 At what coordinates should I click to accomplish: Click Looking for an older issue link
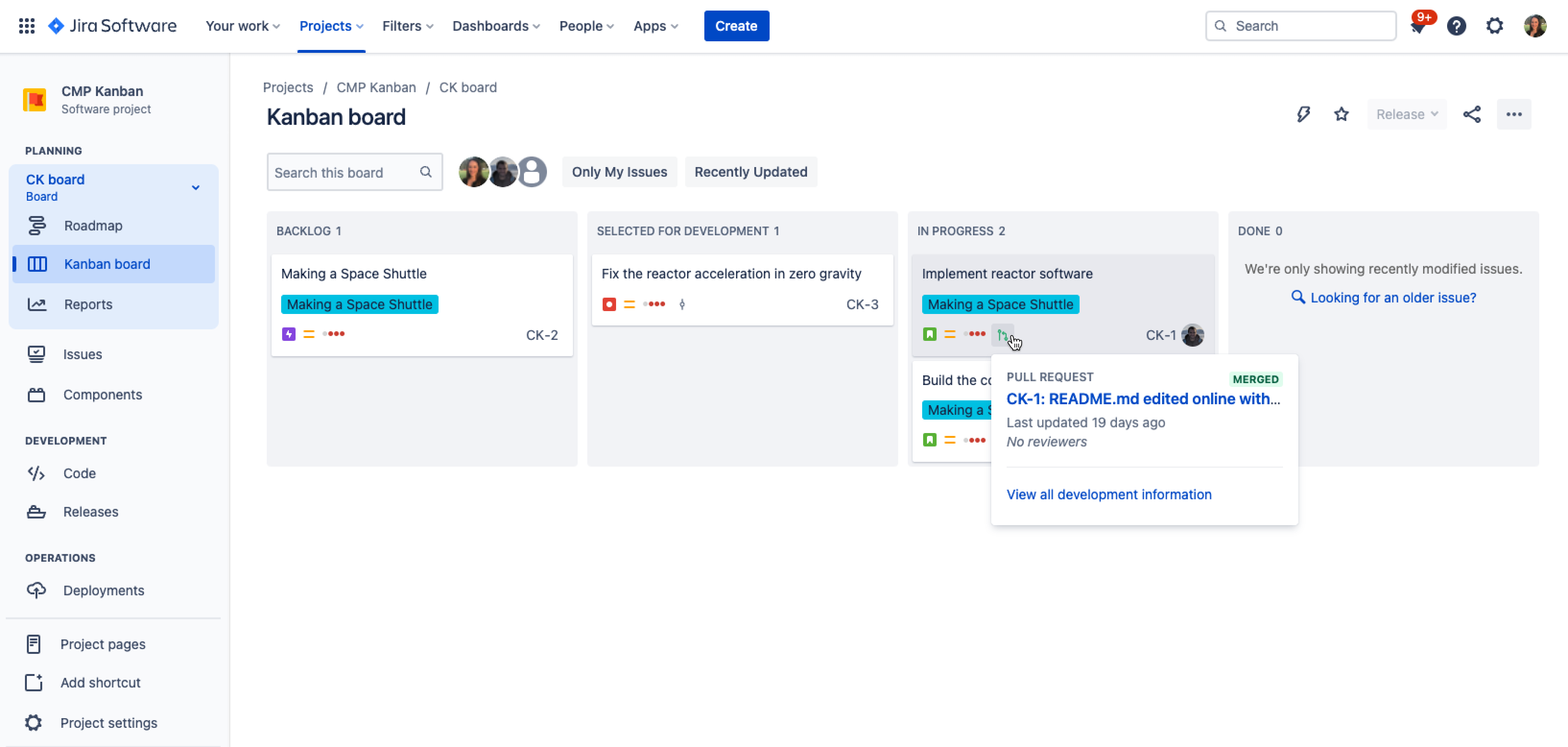[1391, 297]
